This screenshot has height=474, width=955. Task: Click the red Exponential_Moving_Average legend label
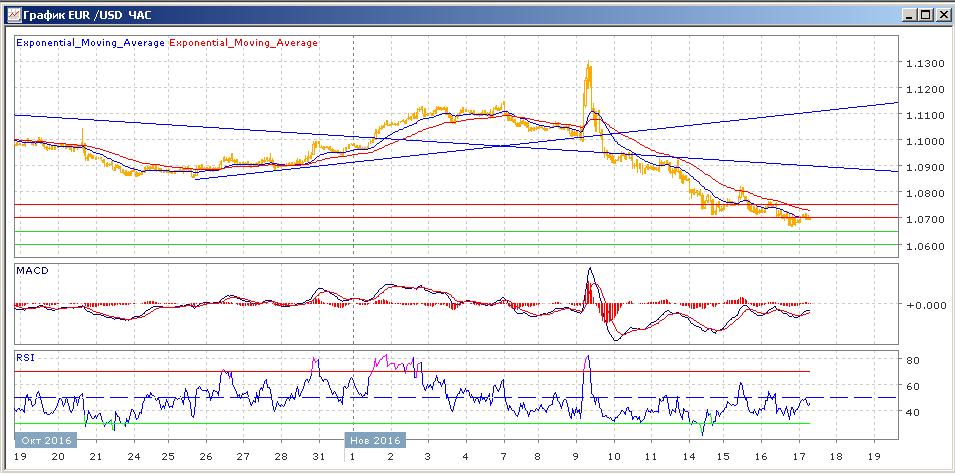pos(245,43)
